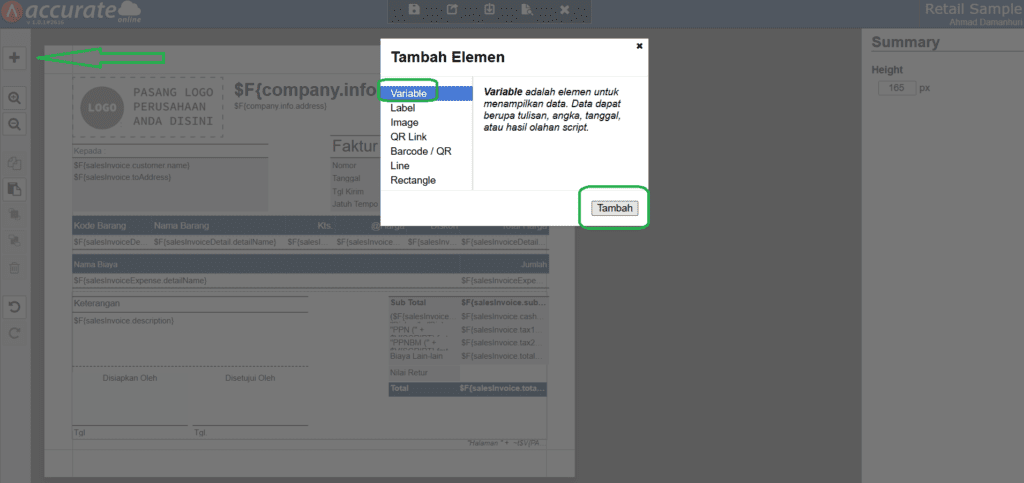This screenshot has height=483, width=1024.
Task: Click the Height input field
Action: pos(897,87)
